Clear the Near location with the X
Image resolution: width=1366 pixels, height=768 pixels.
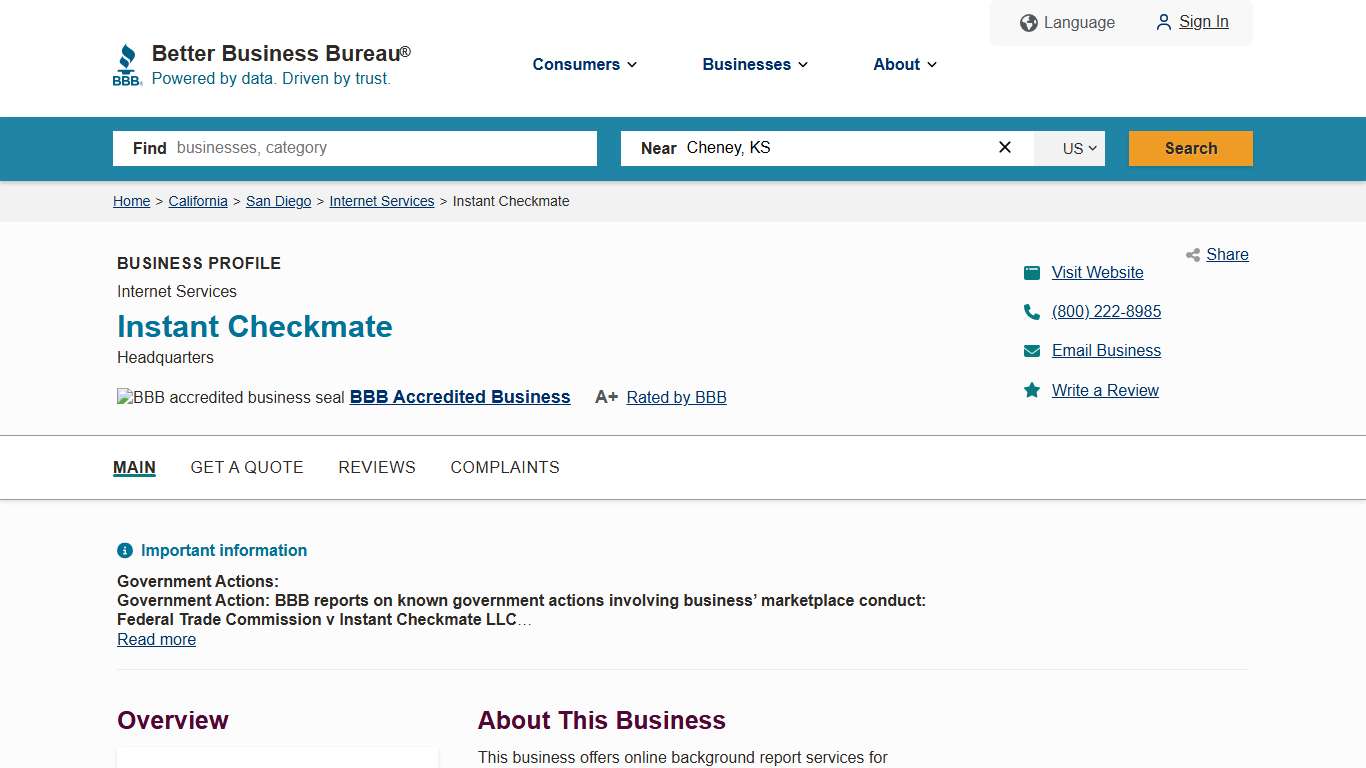pos(1004,147)
